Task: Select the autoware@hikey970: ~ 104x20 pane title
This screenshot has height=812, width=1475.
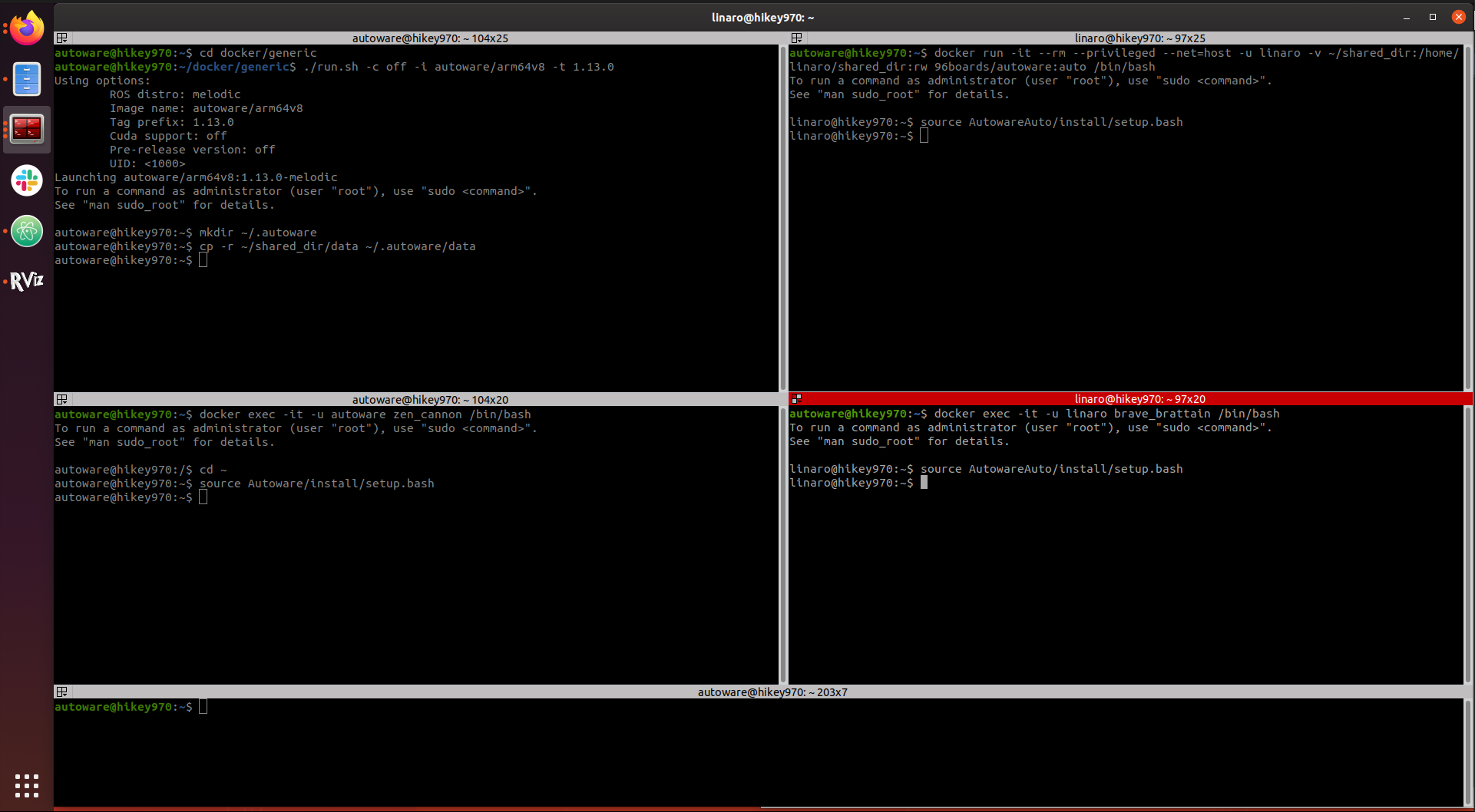Action: coord(430,400)
